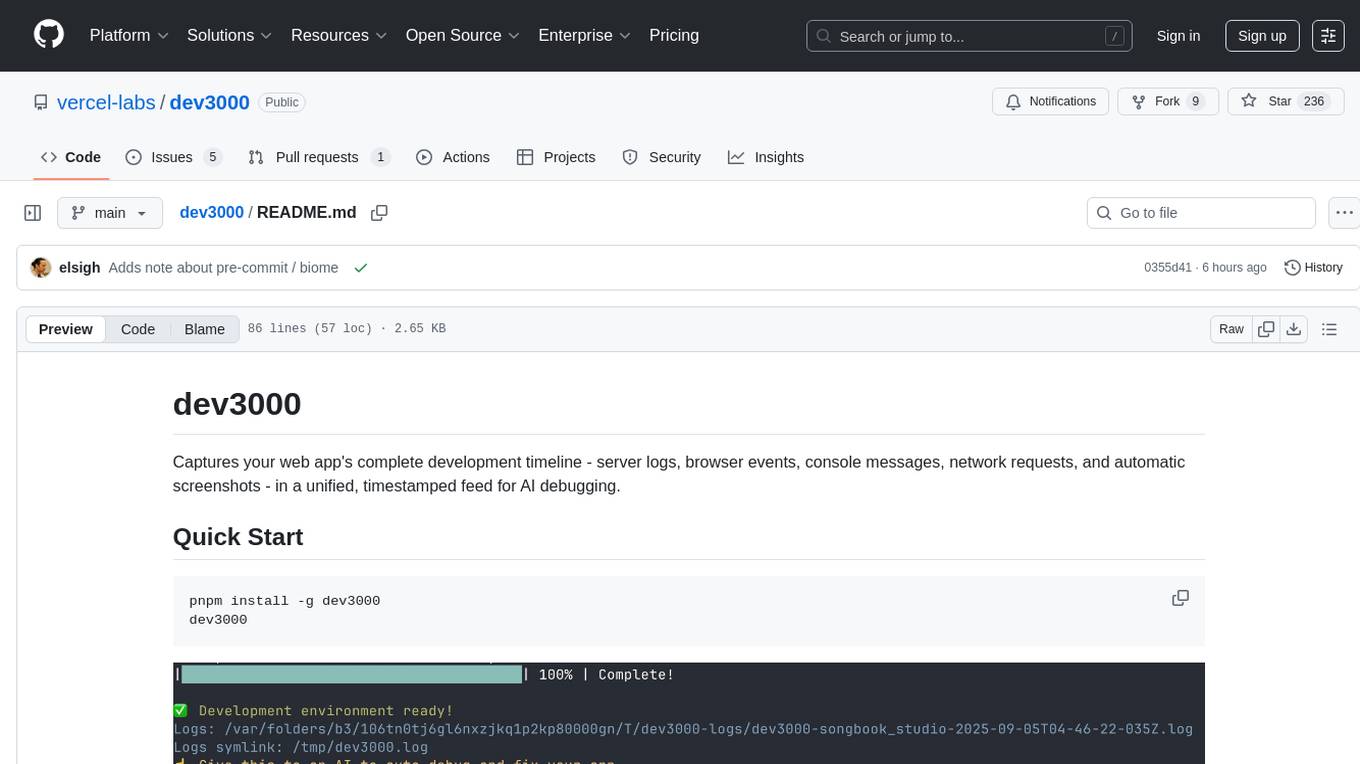Collapse the file tree side panel
The height and width of the screenshot is (764, 1360).
coord(33,213)
